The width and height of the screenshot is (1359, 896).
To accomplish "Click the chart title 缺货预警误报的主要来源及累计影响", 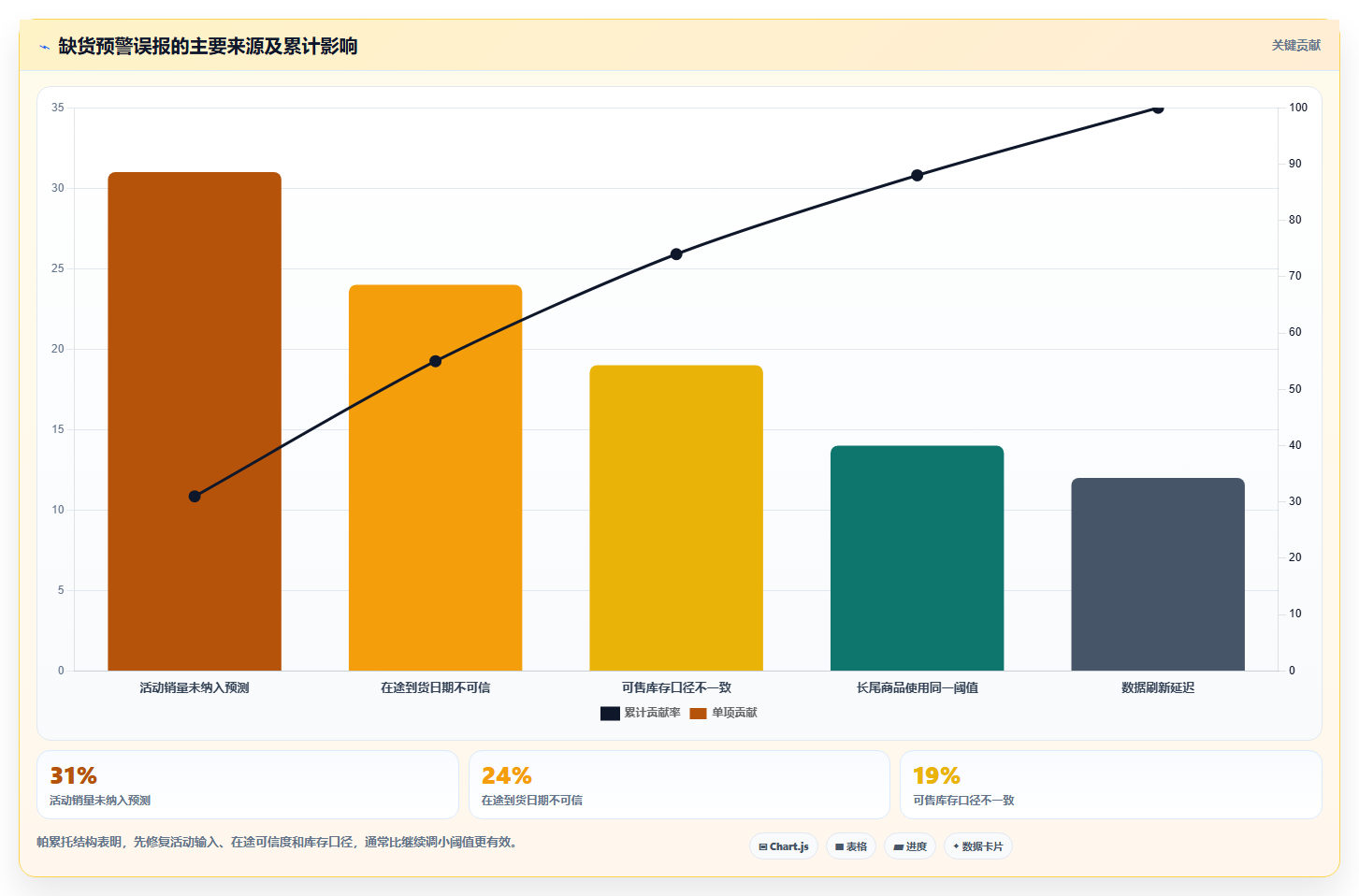I will 208,46.
